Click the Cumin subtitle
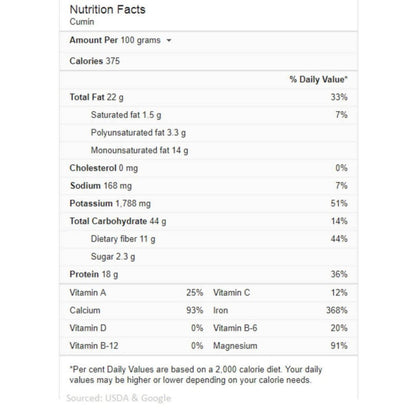Viewport: 416px width, 416px height. (x=82, y=22)
